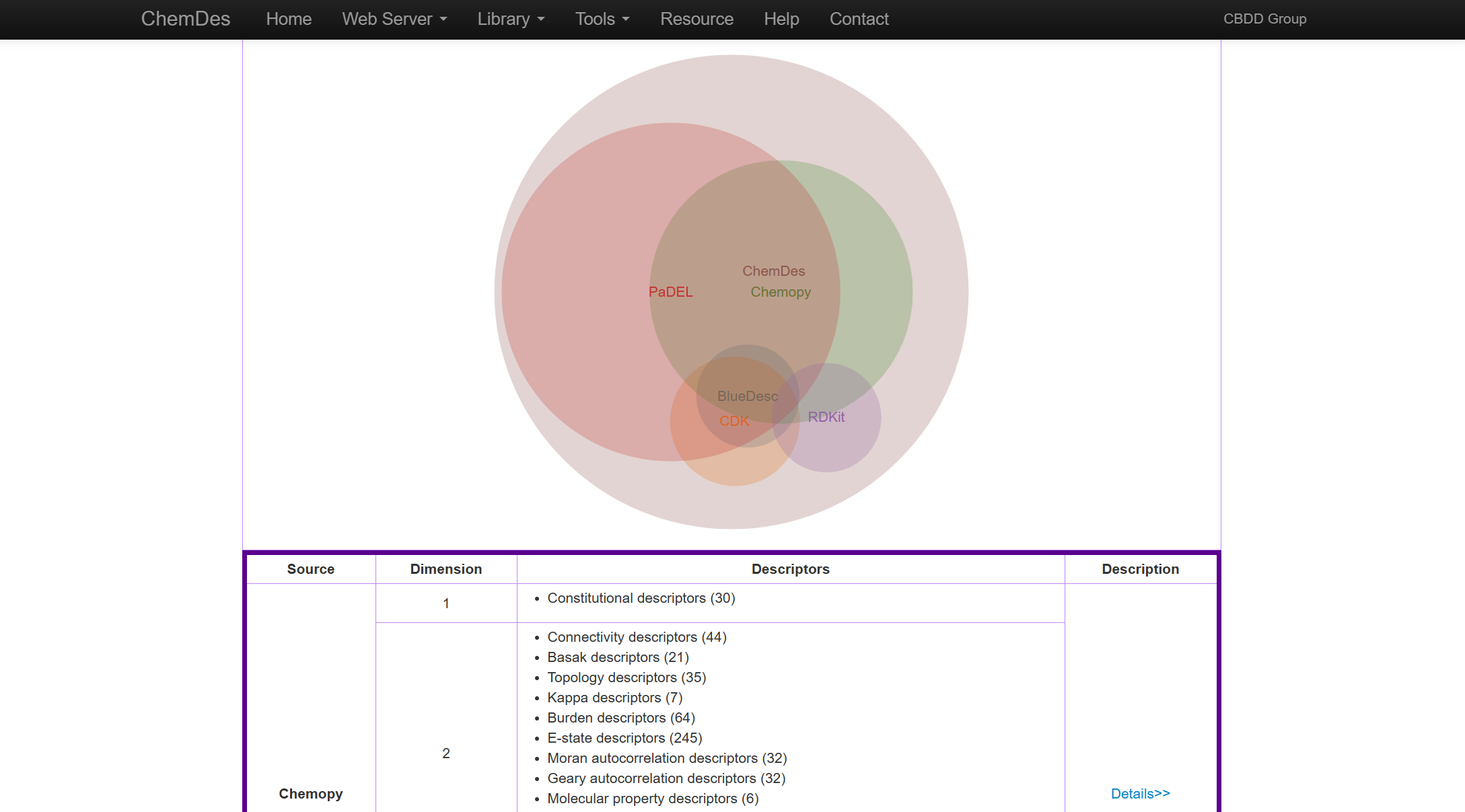1465x812 pixels.
Task: Click the Description column header
Action: pyautogui.click(x=1140, y=569)
